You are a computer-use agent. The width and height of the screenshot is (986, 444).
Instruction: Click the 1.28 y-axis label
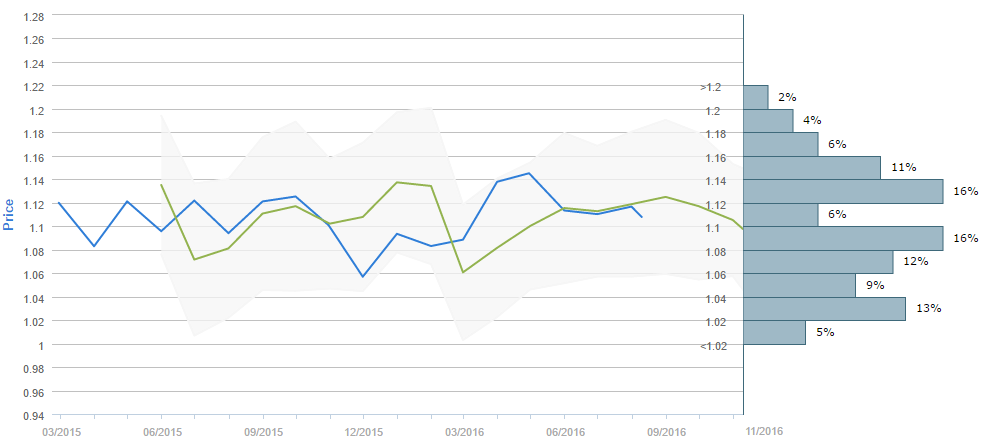pyautogui.click(x=32, y=17)
